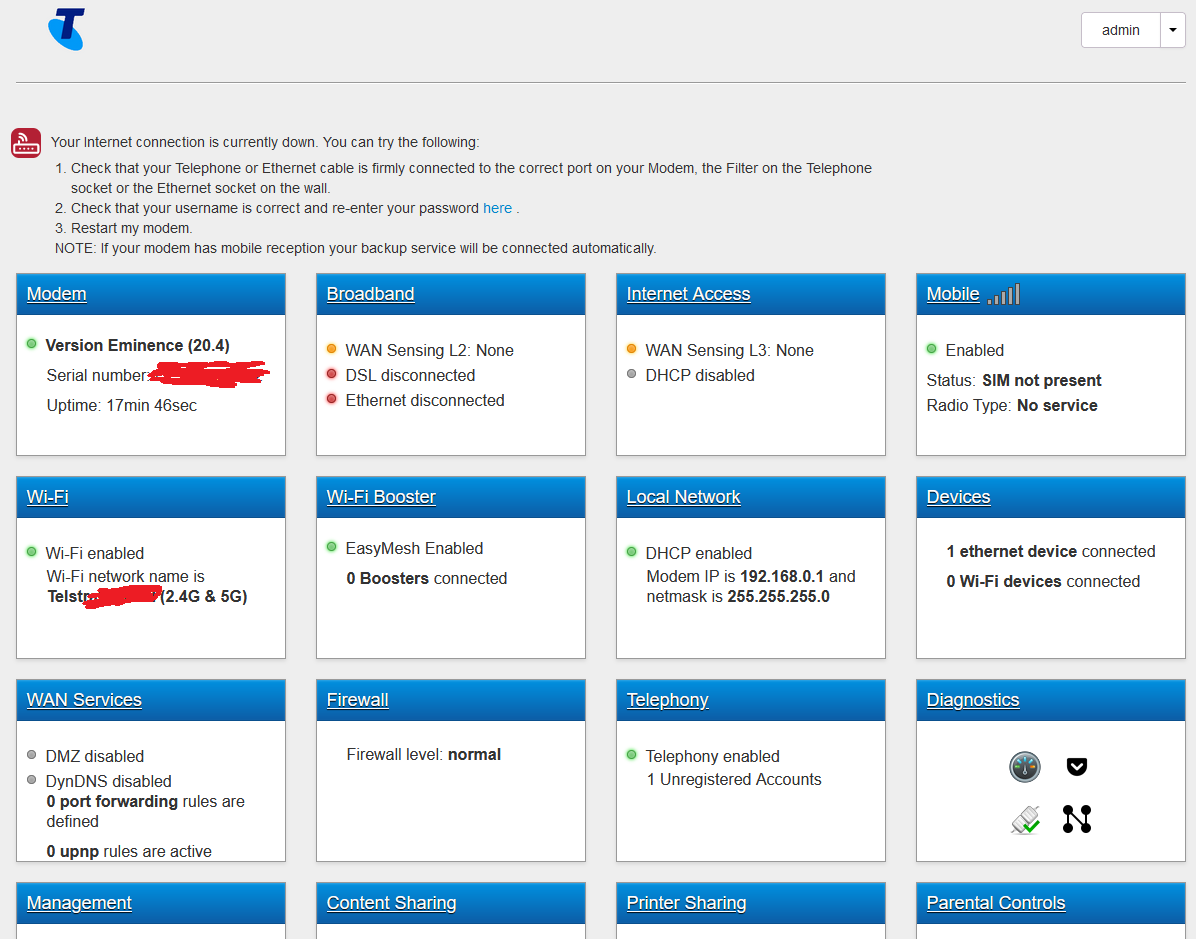Open the Mobile card heading

click(x=953, y=294)
